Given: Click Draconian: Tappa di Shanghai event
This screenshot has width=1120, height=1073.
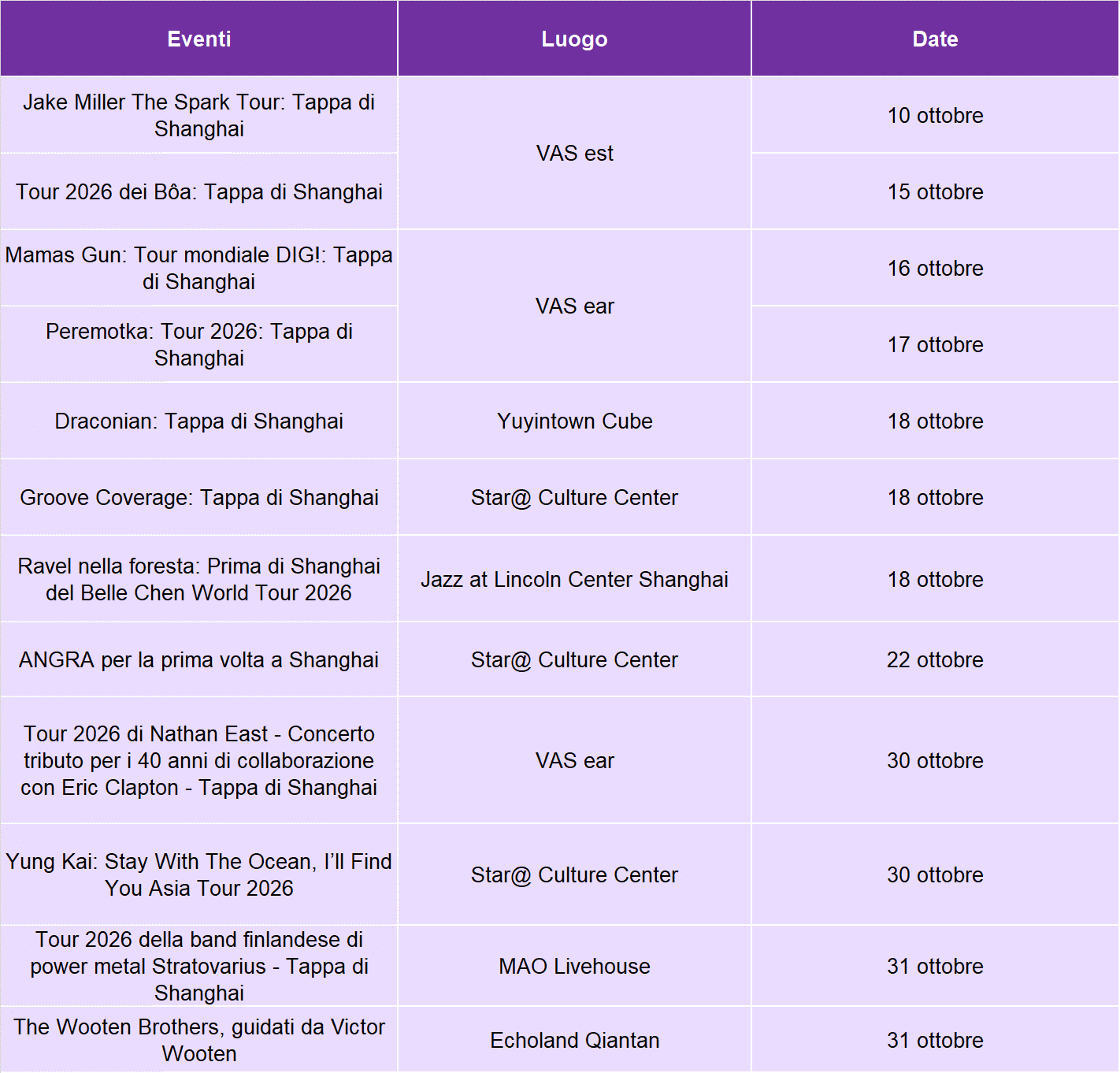Looking at the screenshot, I should tap(199, 421).
